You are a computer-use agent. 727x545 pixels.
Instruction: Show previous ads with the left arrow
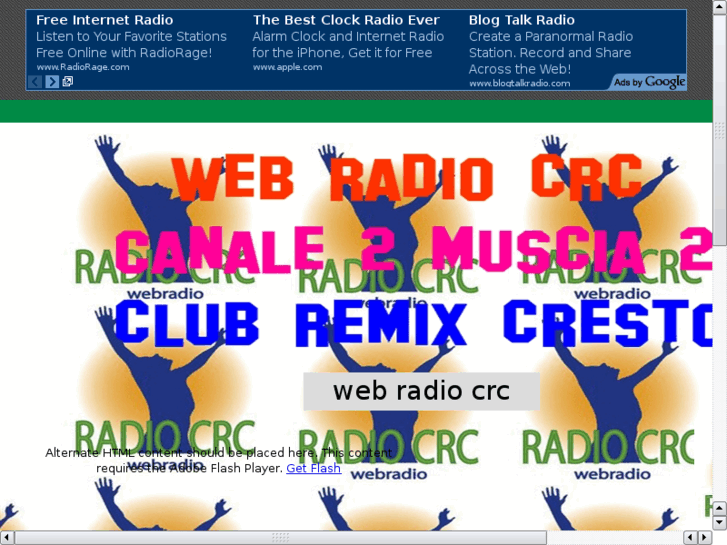pyautogui.click(x=35, y=82)
